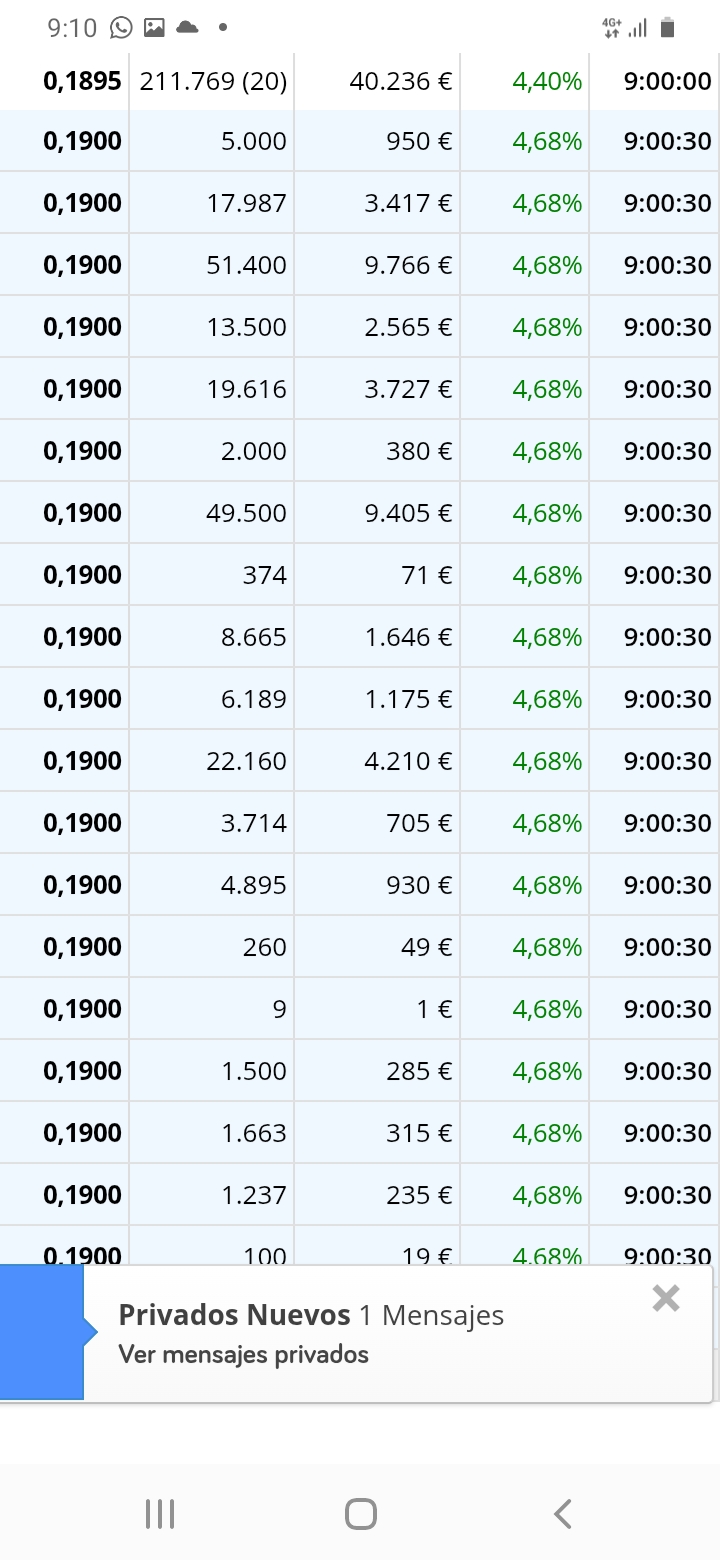Open Ver mensajes privados link
This screenshot has width=720, height=1560.
[x=244, y=1355]
